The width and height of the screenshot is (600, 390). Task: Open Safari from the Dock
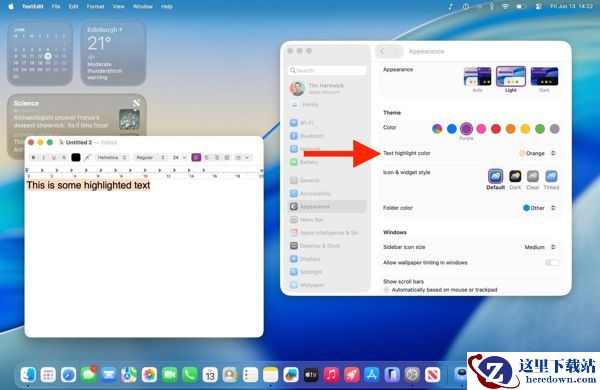68,375
